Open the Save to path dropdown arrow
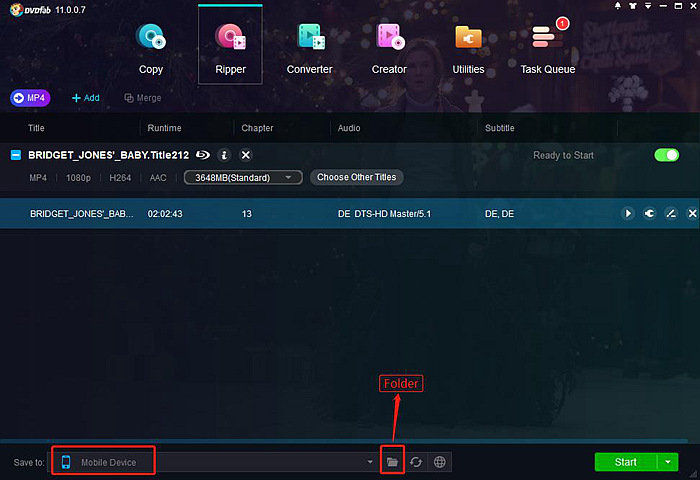Image resolution: width=700 pixels, height=480 pixels. click(x=370, y=462)
